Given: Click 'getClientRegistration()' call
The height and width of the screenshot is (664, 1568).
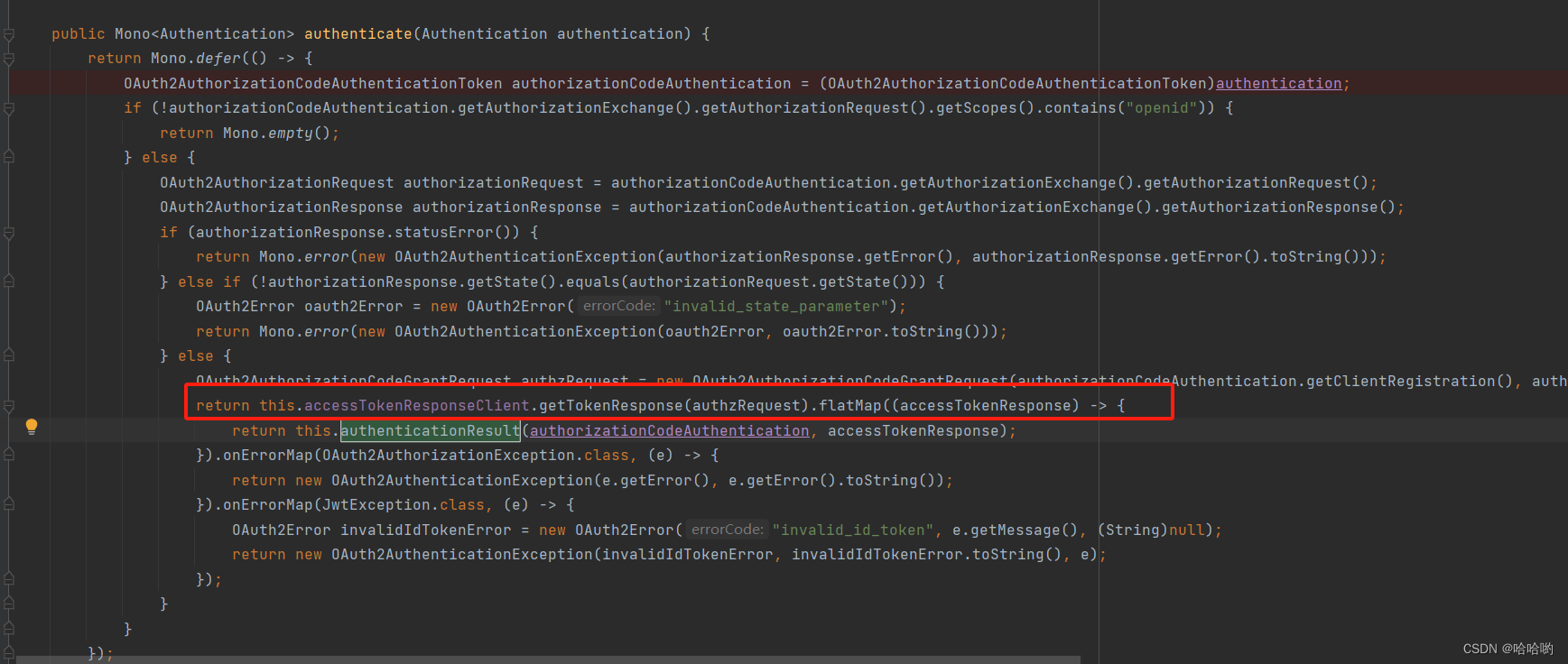Looking at the screenshot, I should click(x=1410, y=382).
